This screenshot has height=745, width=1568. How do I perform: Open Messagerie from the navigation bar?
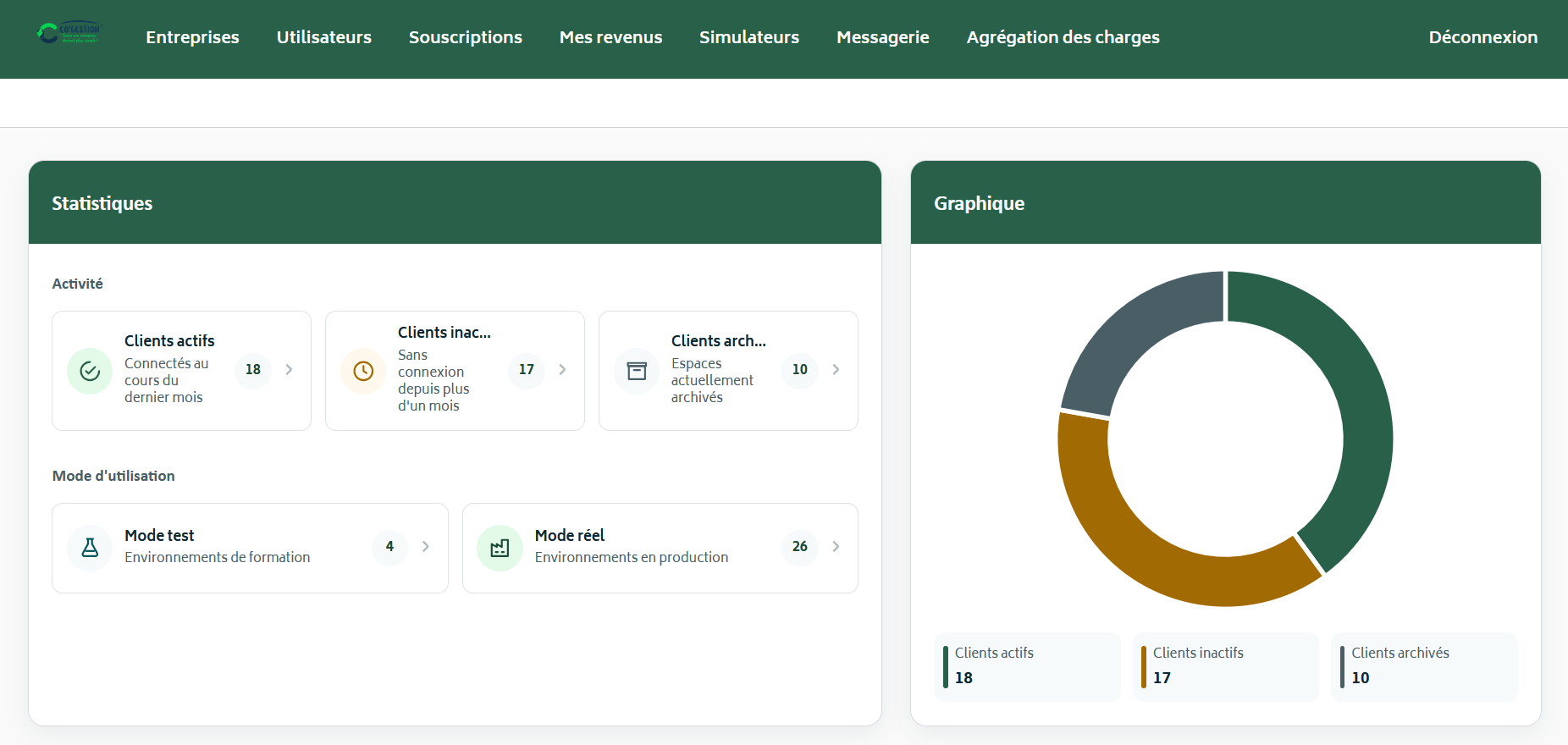coord(883,37)
